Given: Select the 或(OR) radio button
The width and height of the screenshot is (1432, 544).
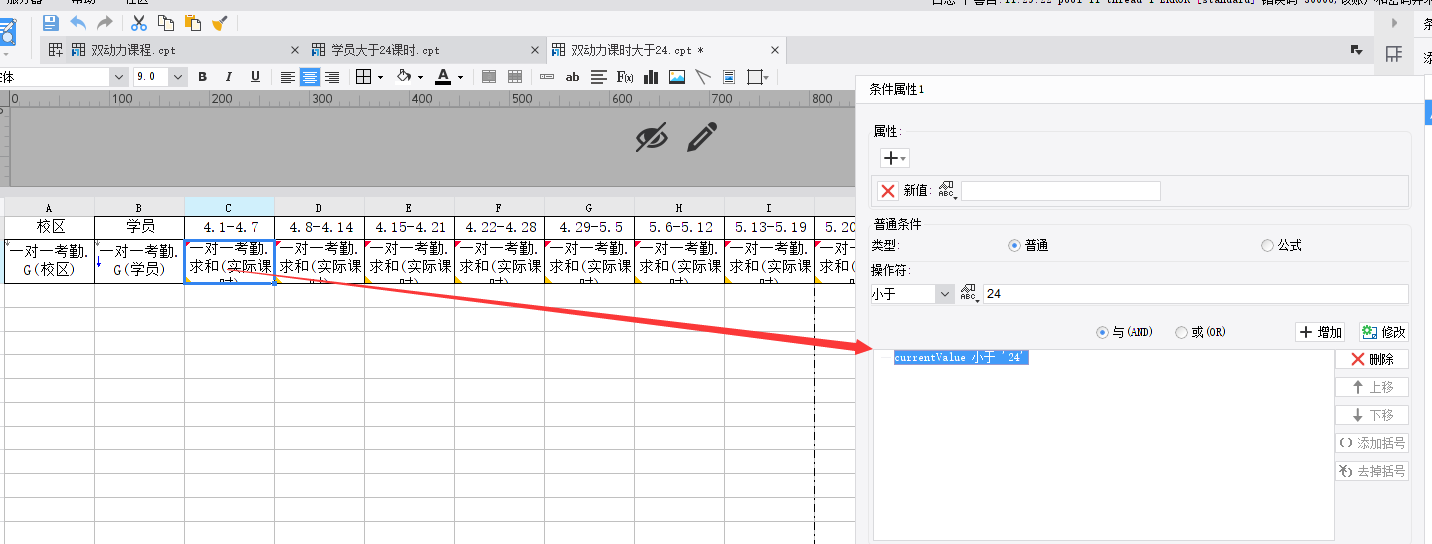Looking at the screenshot, I should [1181, 332].
